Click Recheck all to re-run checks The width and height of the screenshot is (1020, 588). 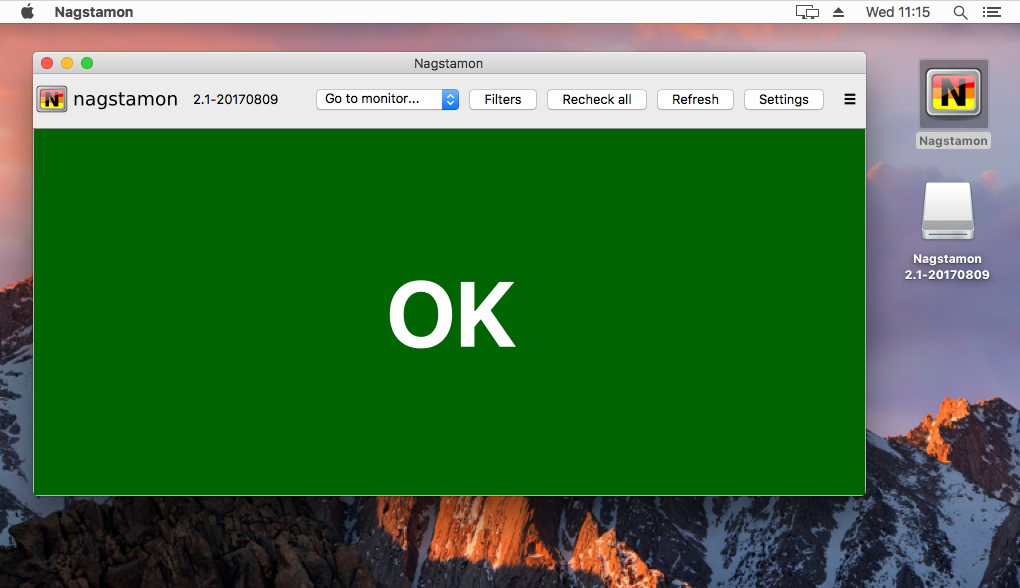pos(596,99)
